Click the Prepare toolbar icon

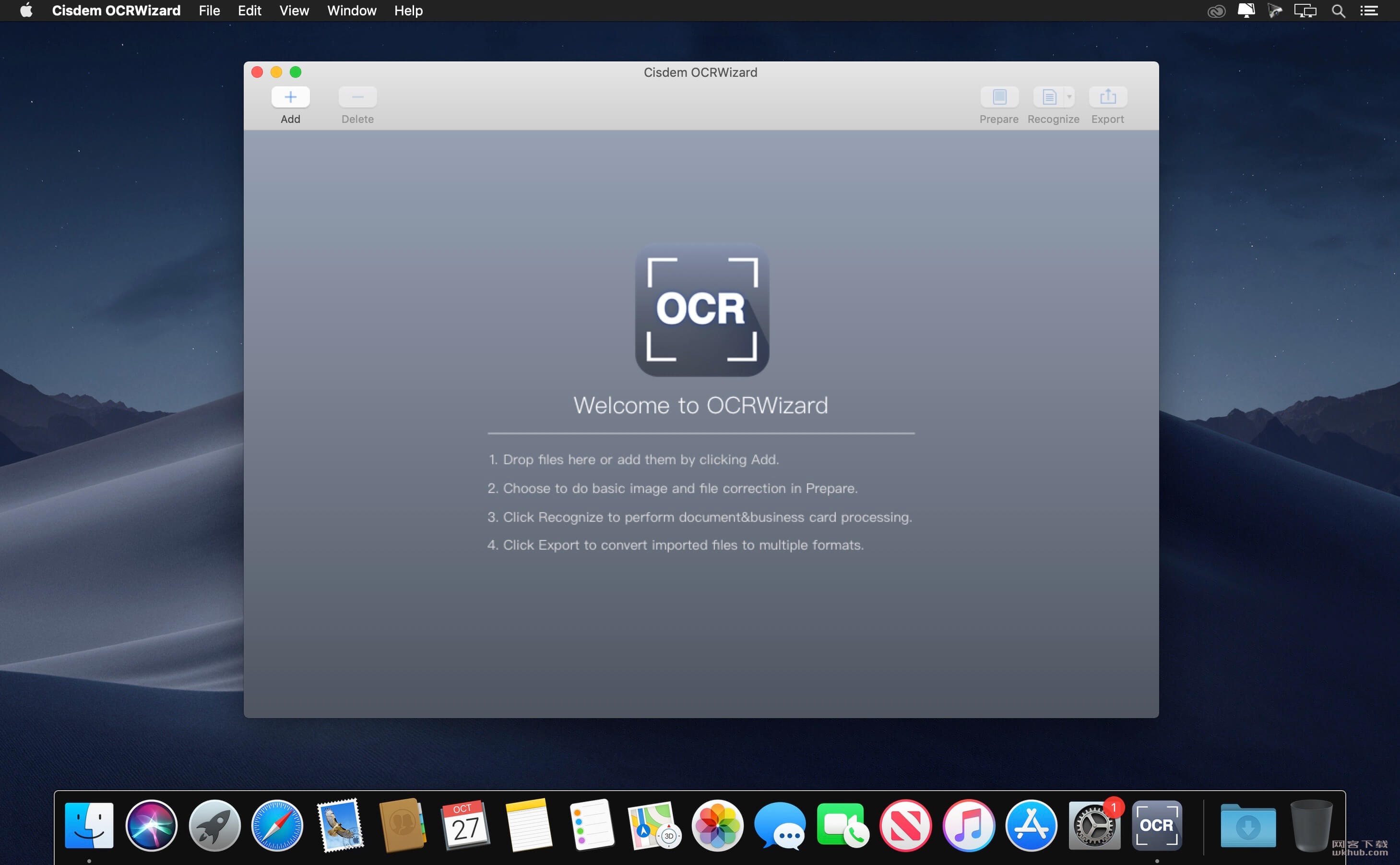tap(999, 97)
